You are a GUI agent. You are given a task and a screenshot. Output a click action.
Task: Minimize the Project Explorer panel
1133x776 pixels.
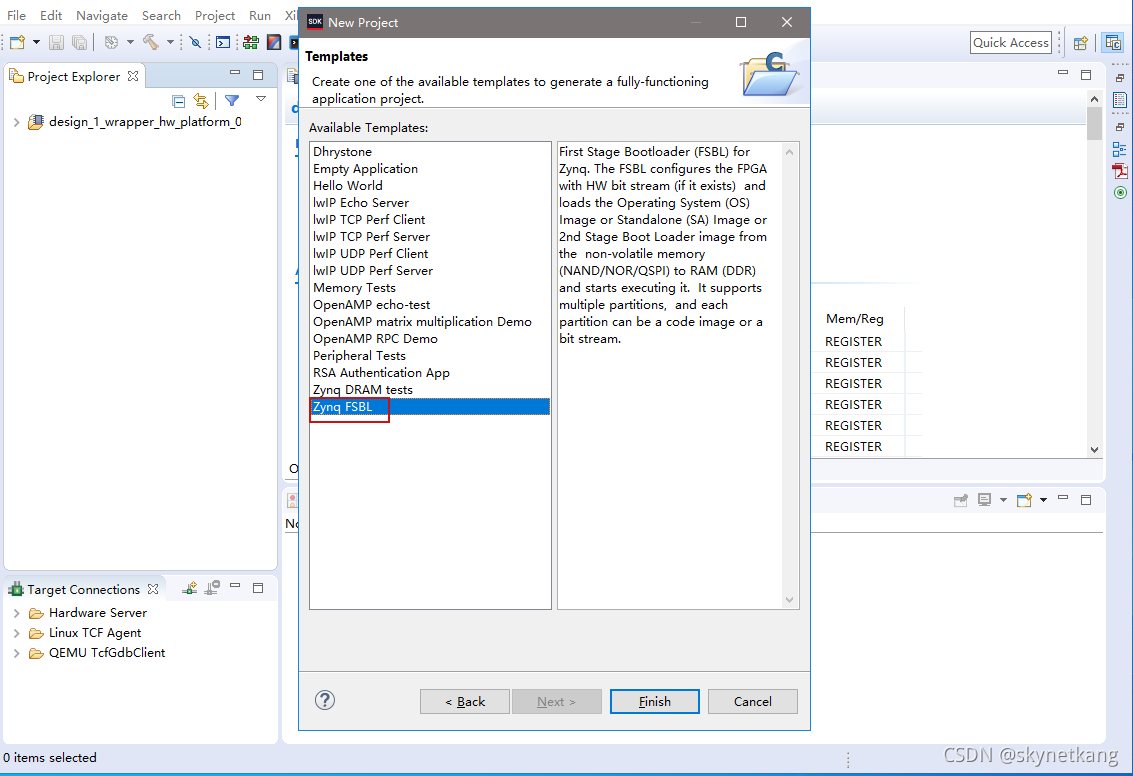pyautogui.click(x=235, y=73)
